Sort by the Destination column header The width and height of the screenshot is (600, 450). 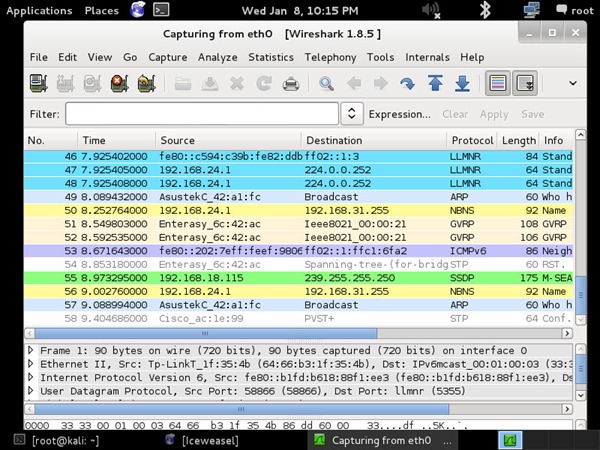pyautogui.click(x=374, y=140)
